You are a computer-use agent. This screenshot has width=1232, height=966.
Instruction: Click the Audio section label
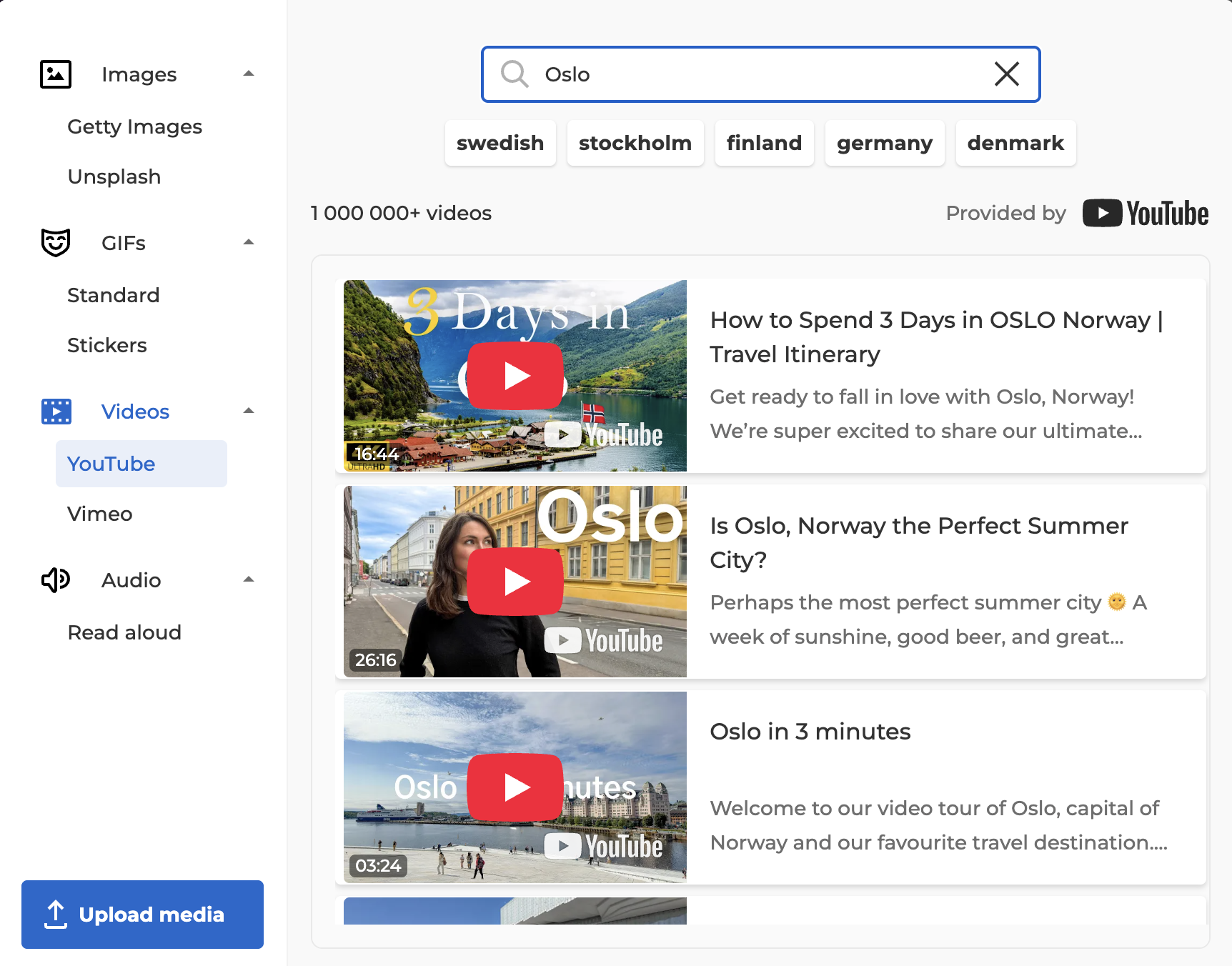tap(131, 580)
